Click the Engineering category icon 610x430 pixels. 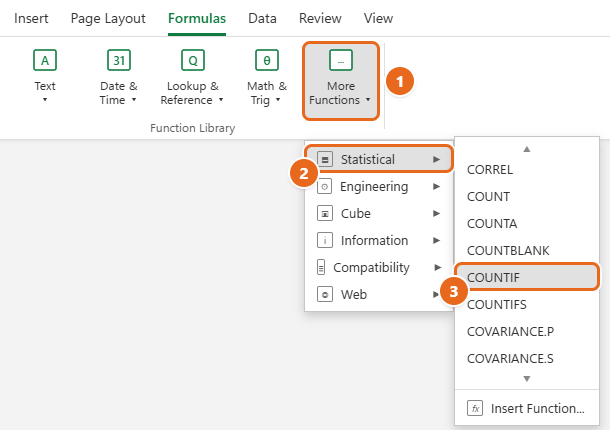point(324,186)
